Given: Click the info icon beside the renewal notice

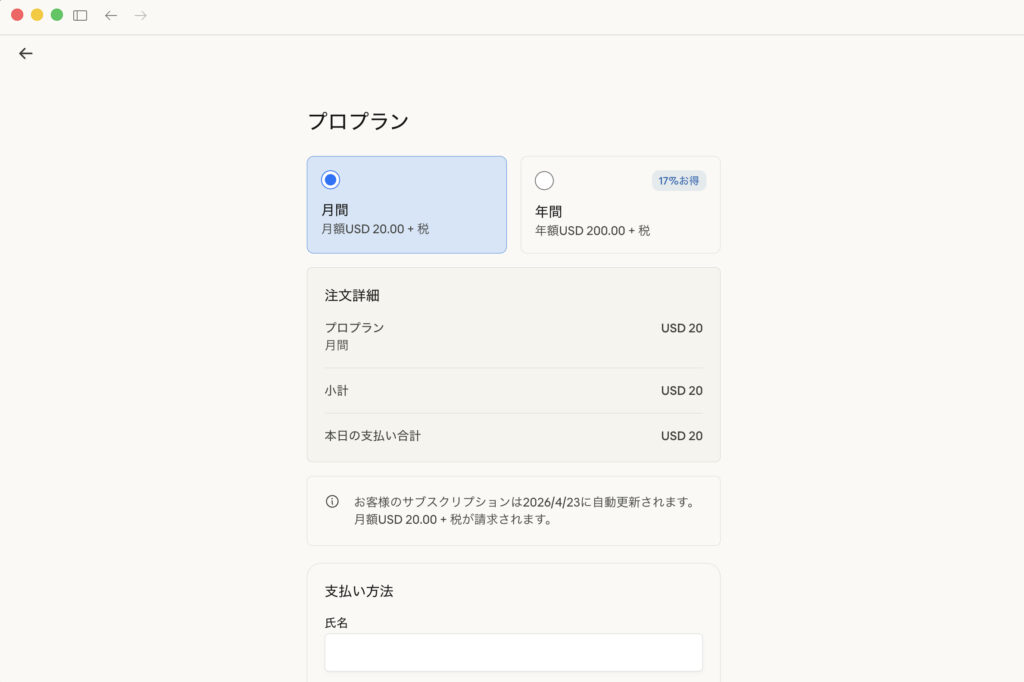Looking at the screenshot, I should tap(333, 502).
